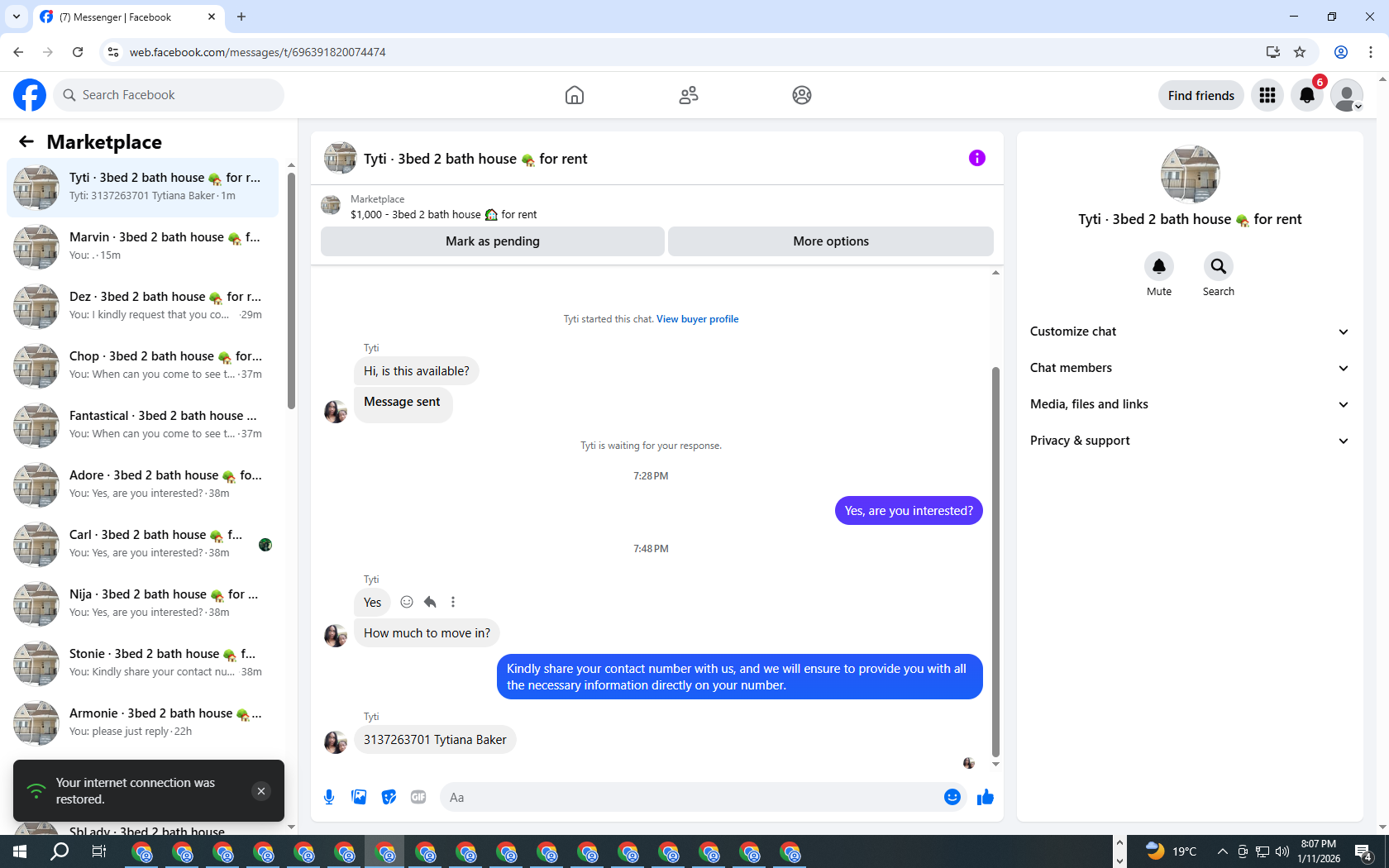1389x868 pixels.
Task: Open the Nija conversation
Action: [142, 603]
